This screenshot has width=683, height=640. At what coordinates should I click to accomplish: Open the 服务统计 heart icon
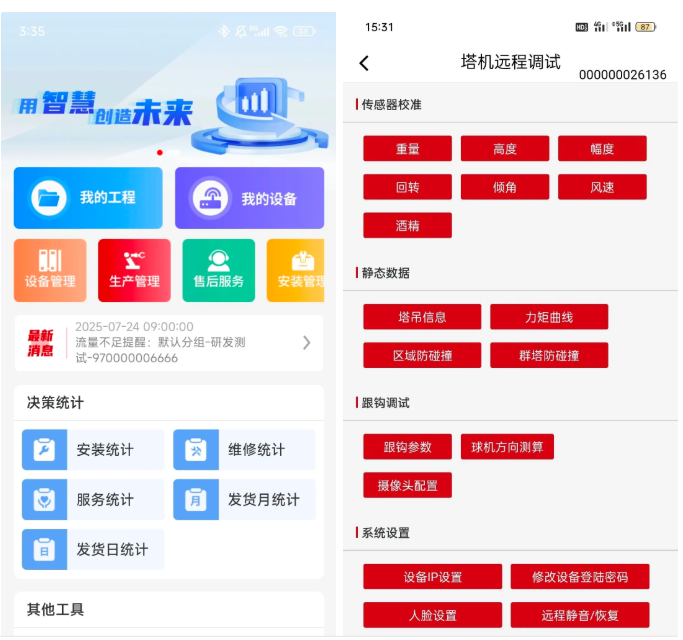click(x=44, y=499)
